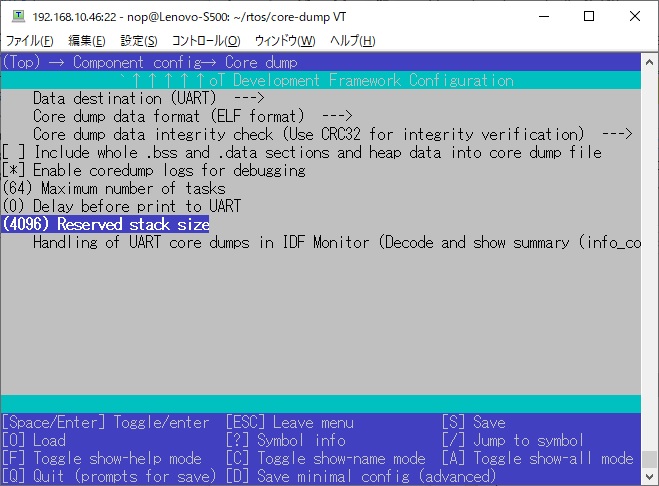
Task: Select highlighted Reserved stack size (4096) entry
Action: click(105, 224)
